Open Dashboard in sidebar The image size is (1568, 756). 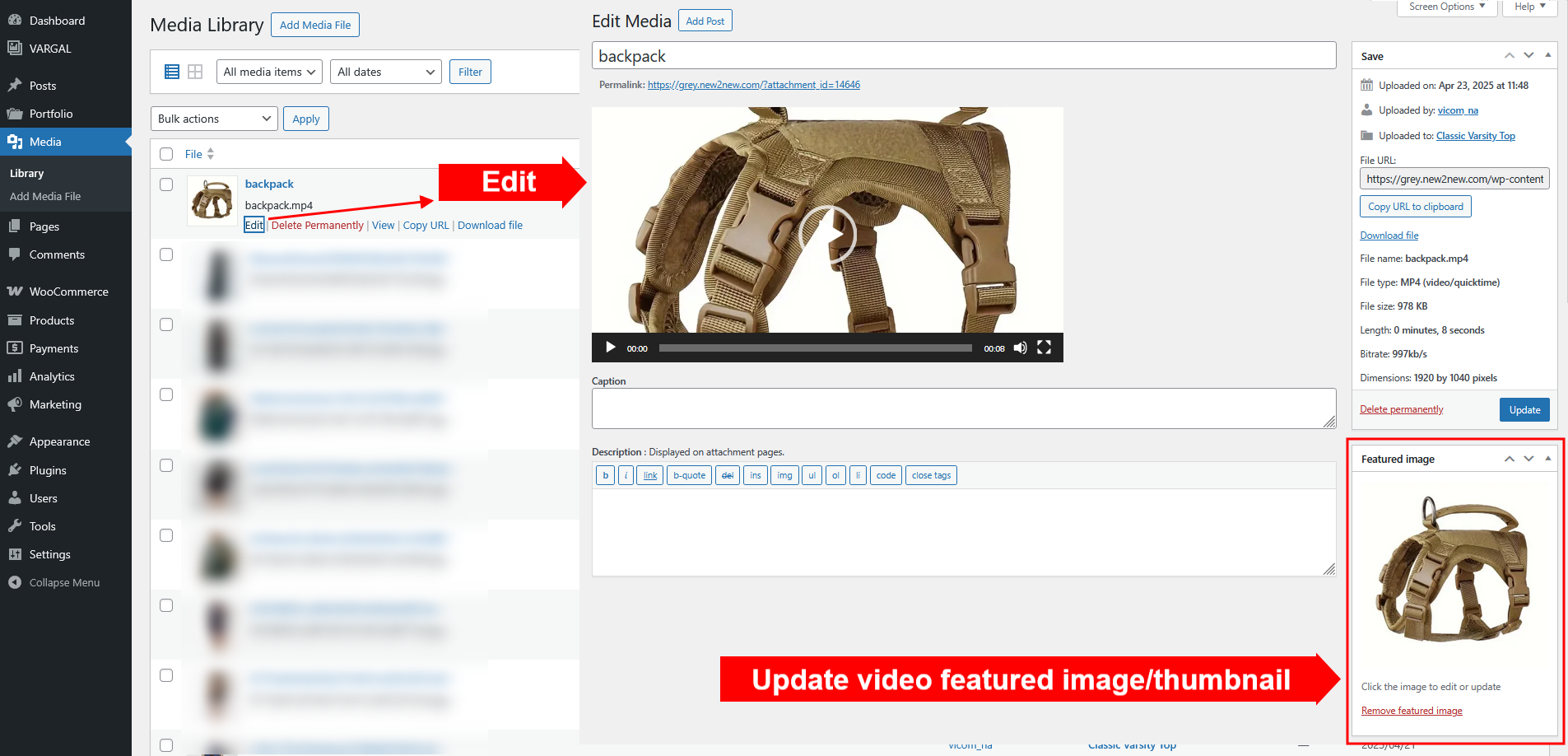pos(57,21)
